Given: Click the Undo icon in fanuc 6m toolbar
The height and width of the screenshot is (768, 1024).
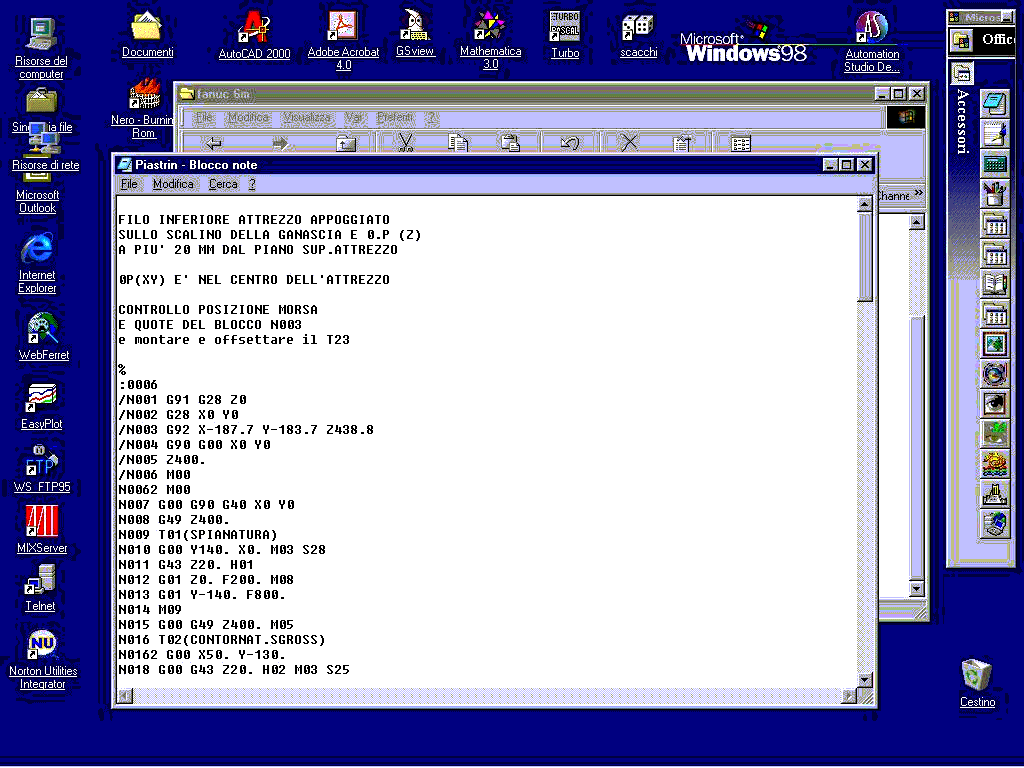Looking at the screenshot, I should (x=569, y=143).
